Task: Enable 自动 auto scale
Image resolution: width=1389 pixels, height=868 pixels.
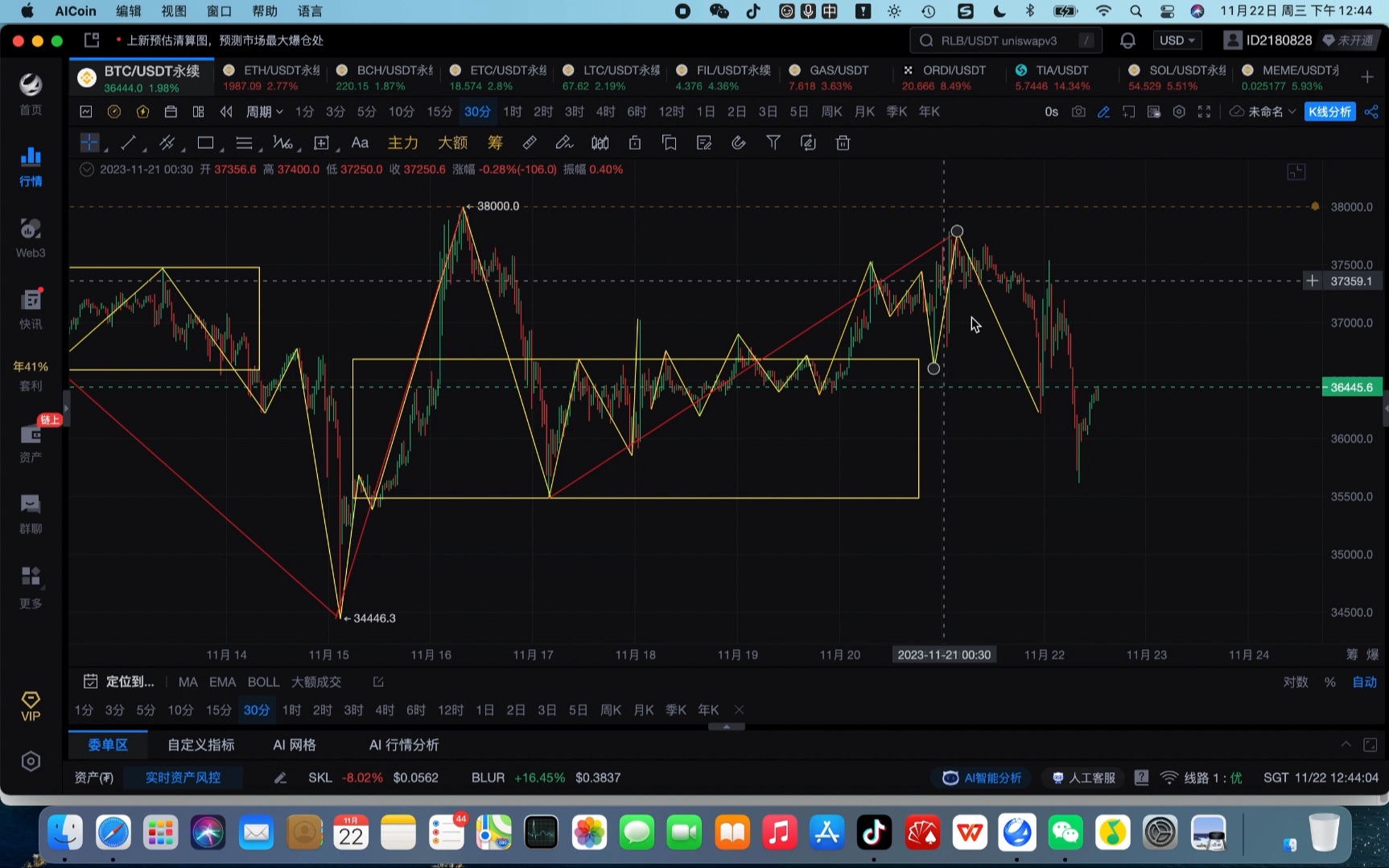Action: pyautogui.click(x=1364, y=681)
